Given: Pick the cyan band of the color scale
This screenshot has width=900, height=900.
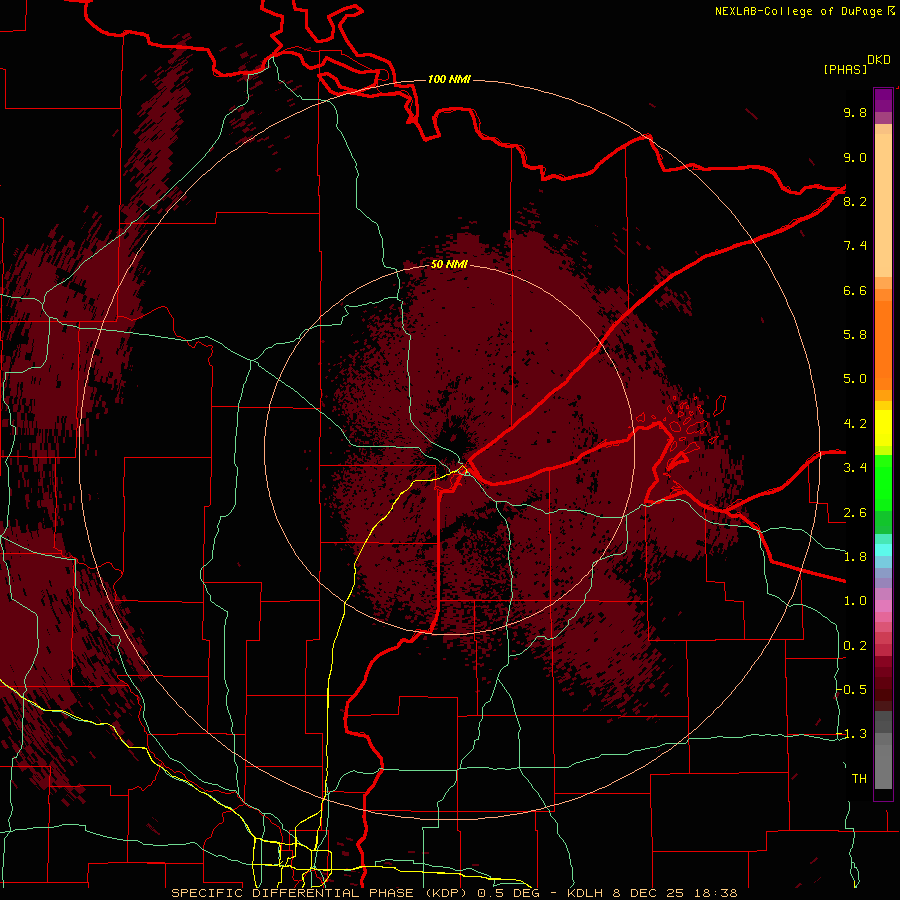Looking at the screenshot, I should 883,550.
